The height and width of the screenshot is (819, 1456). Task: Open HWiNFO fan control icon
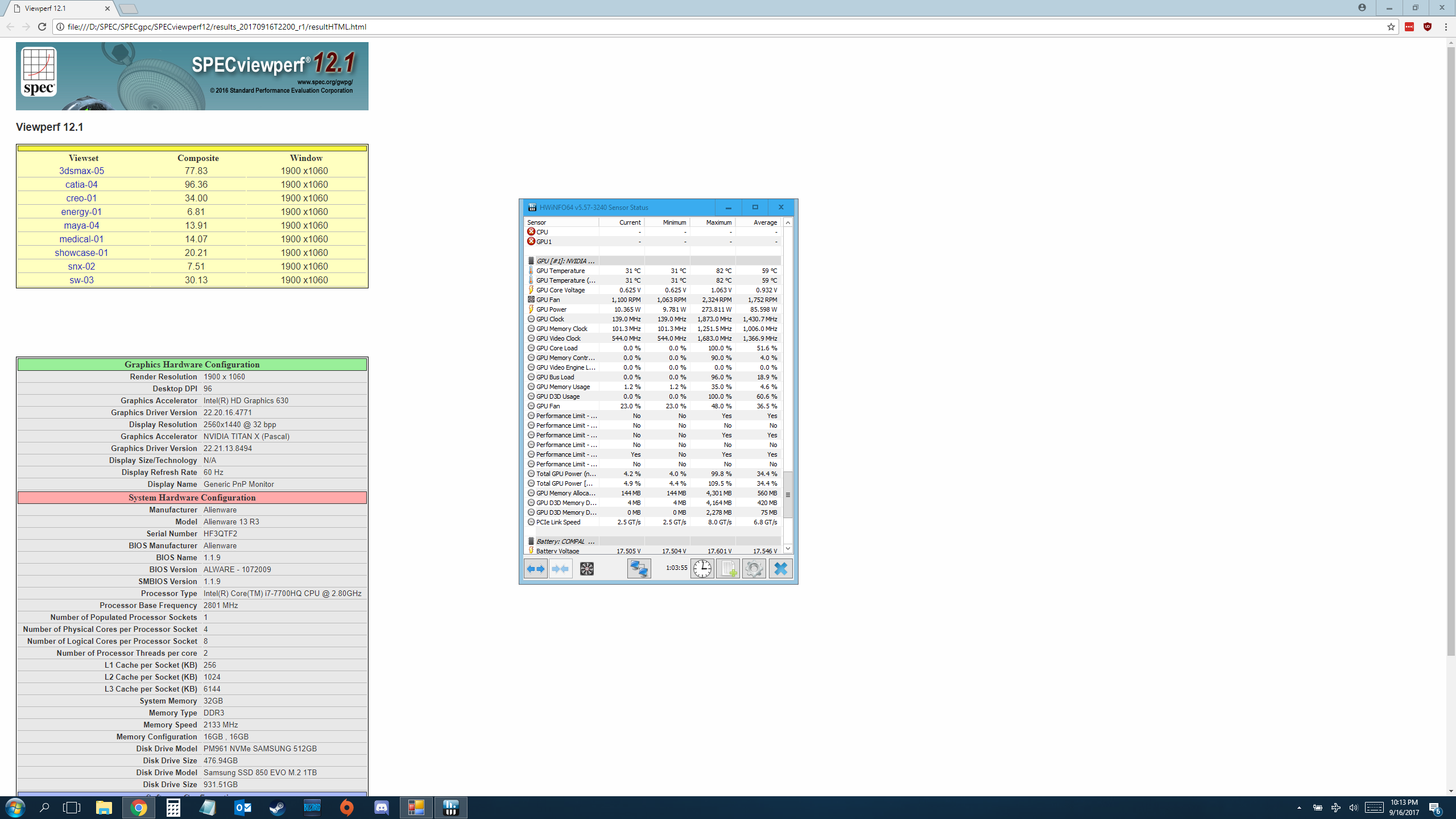[x=586, y=568]
